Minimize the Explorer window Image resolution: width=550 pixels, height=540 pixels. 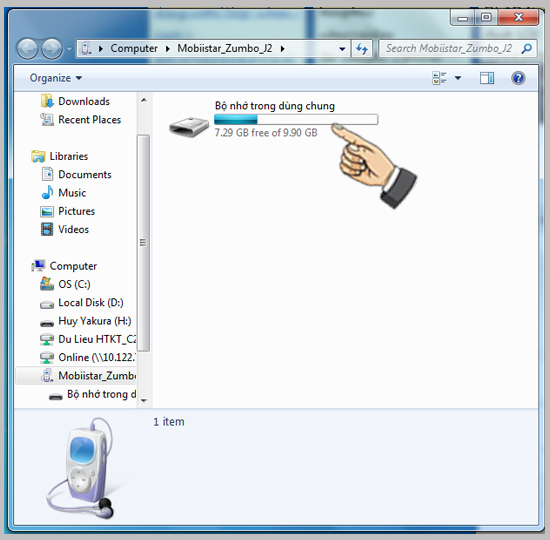coord(462,18)
